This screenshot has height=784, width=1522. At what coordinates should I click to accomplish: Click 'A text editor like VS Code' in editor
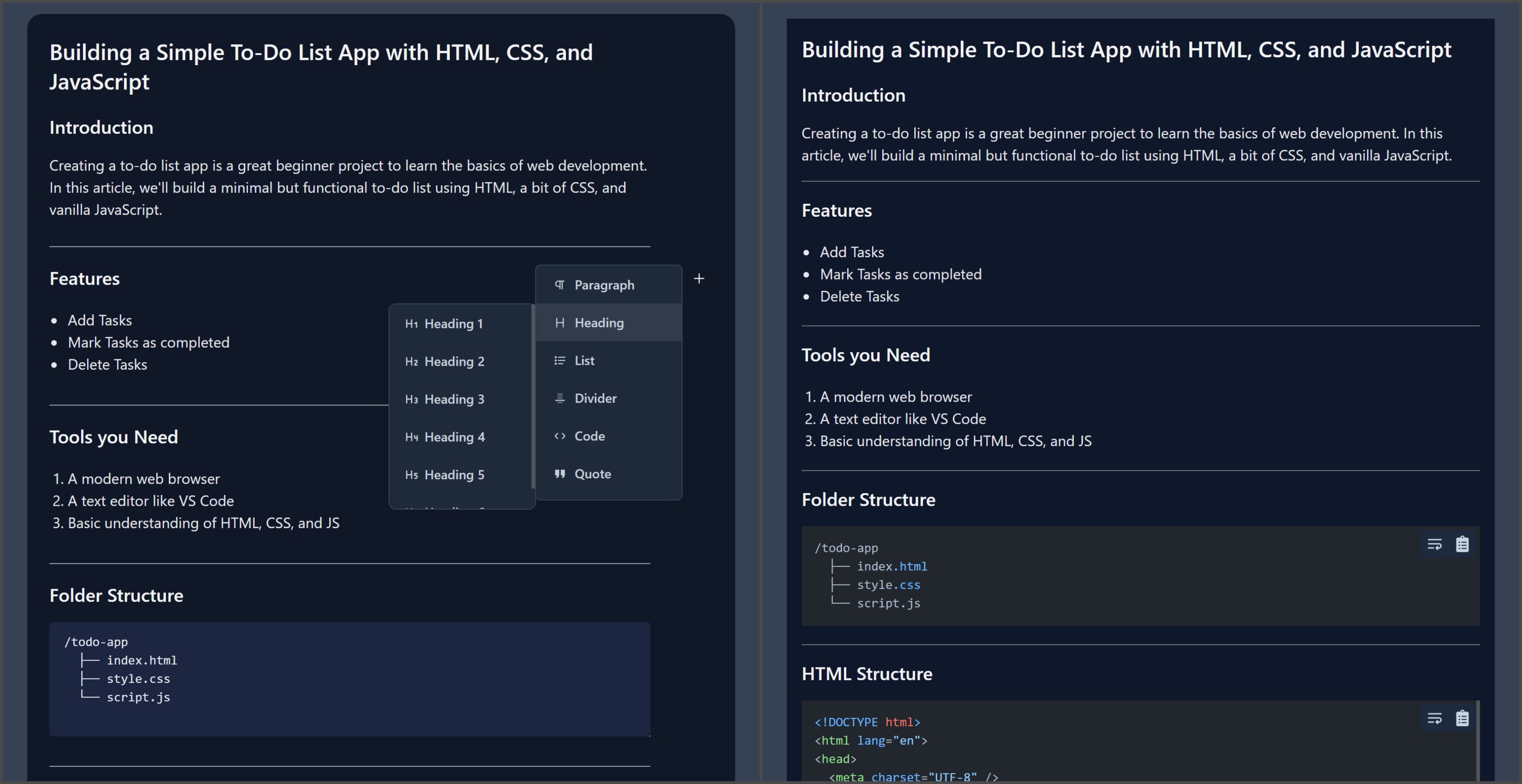[x=151, y=501]
